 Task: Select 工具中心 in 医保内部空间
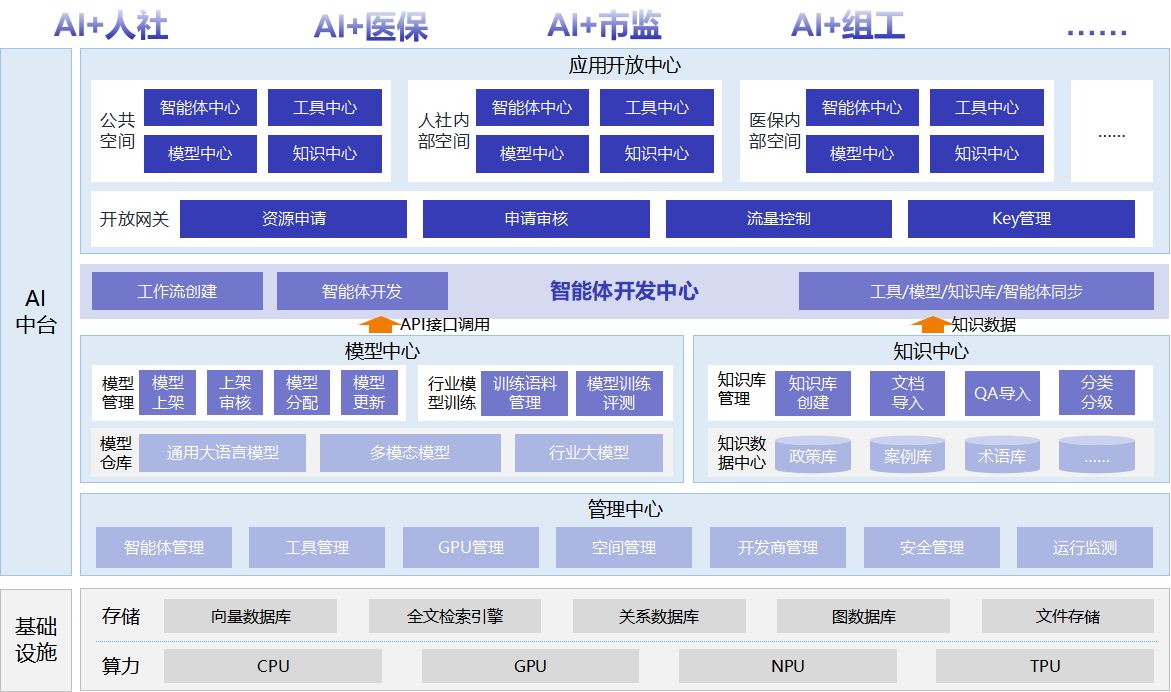(987, 107)
